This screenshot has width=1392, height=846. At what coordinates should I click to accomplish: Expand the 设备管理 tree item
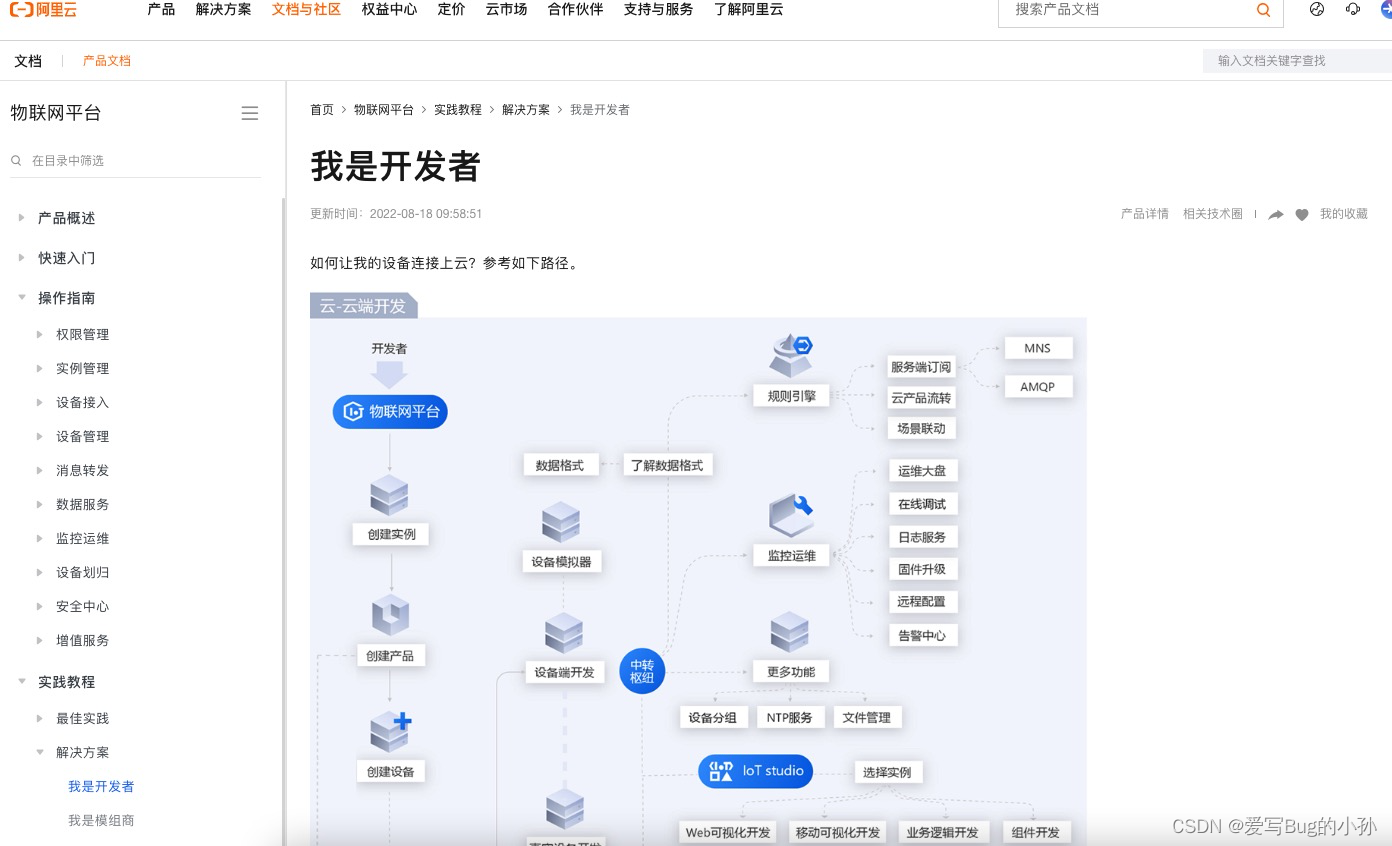pyautogui.click(x=40, y=436)
